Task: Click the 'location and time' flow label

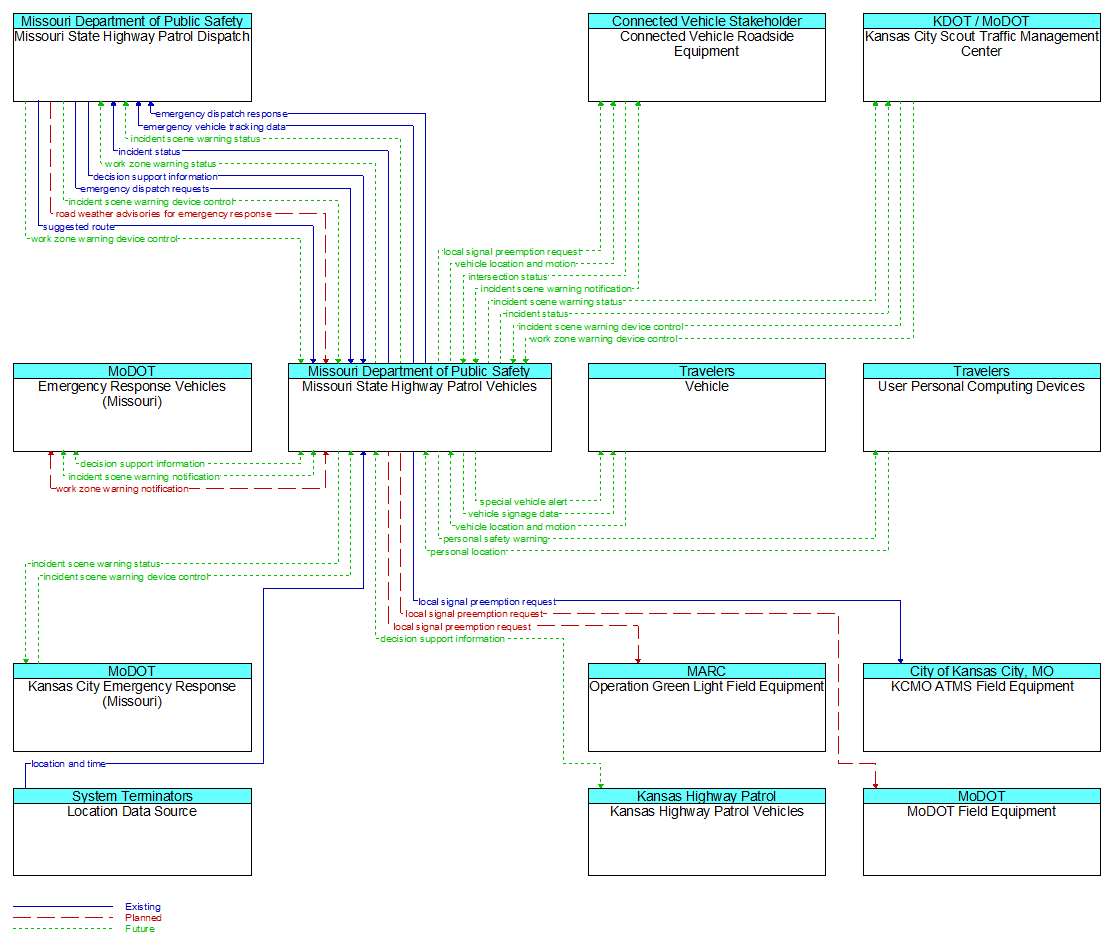Action: 69,764
